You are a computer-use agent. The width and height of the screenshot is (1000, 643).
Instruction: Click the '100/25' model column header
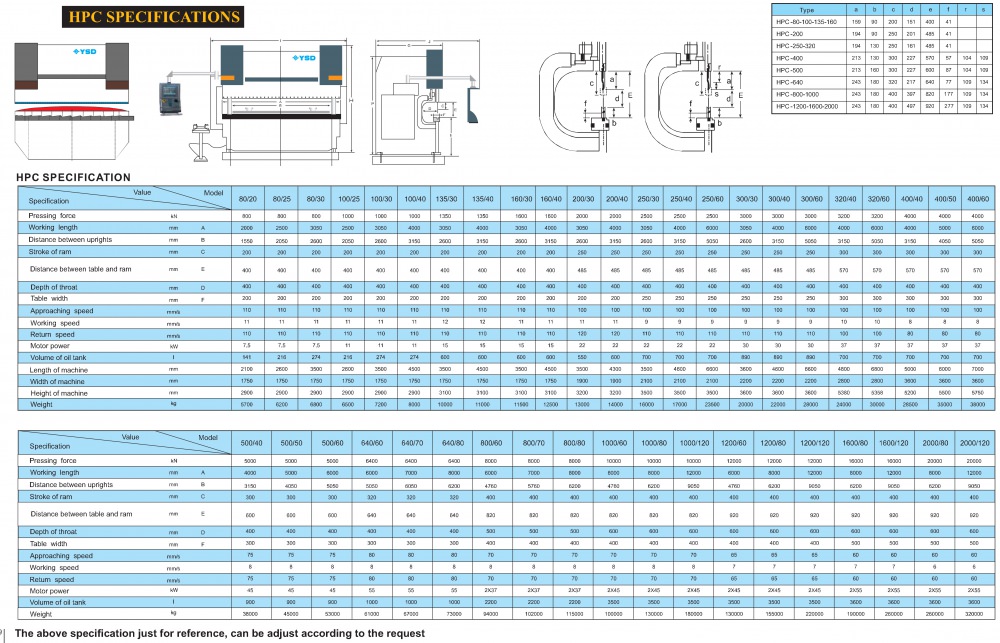(349, 199)
